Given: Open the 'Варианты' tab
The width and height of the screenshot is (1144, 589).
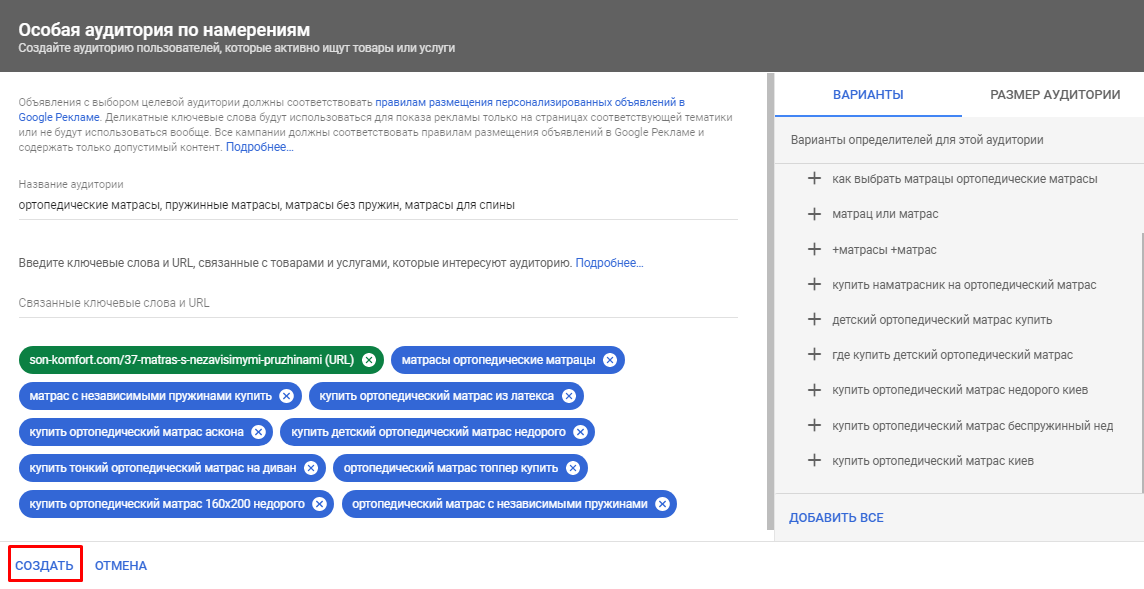Looking at the screenshot, I should coord(868,95).
